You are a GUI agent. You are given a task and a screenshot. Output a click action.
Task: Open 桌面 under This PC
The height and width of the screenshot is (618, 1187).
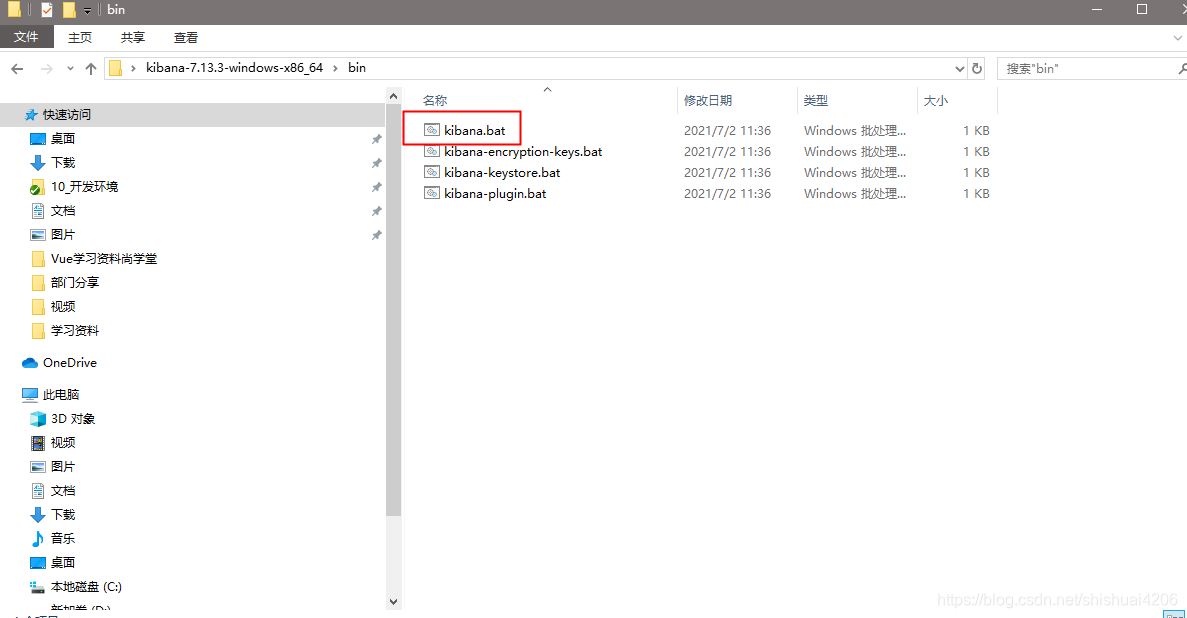63,563
